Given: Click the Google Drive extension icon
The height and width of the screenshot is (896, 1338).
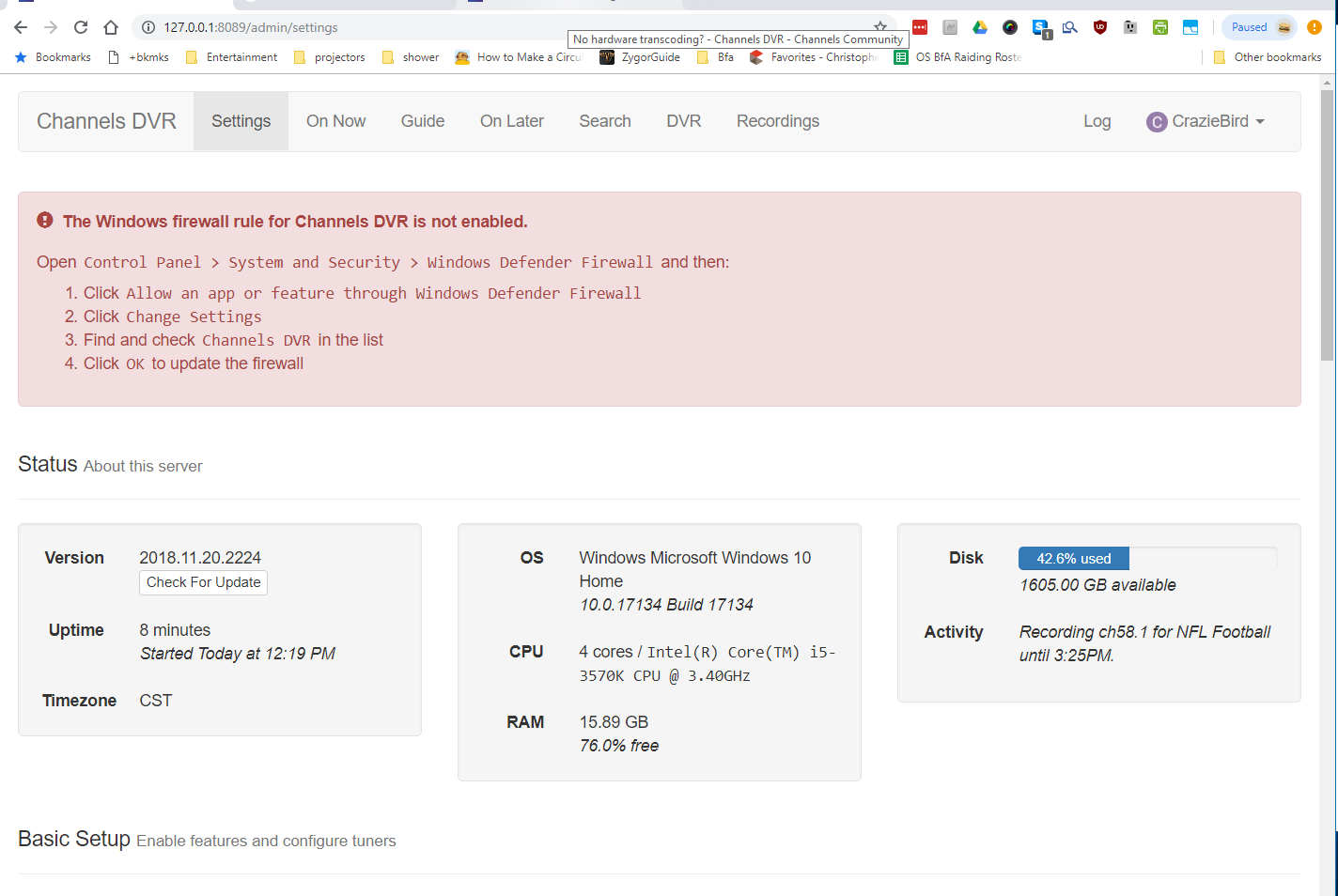Looking at the screenshot, I should (980, 27).
